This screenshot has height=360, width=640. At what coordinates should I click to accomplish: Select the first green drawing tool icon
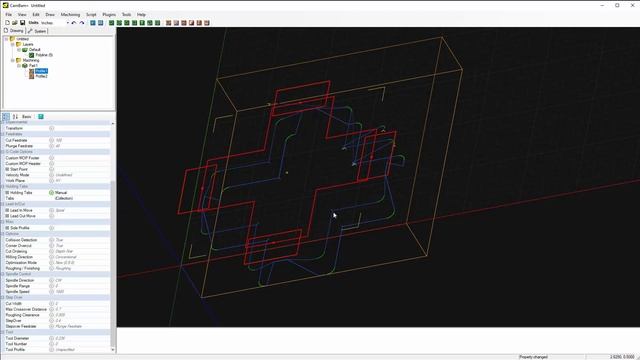(x=111, y=23)
